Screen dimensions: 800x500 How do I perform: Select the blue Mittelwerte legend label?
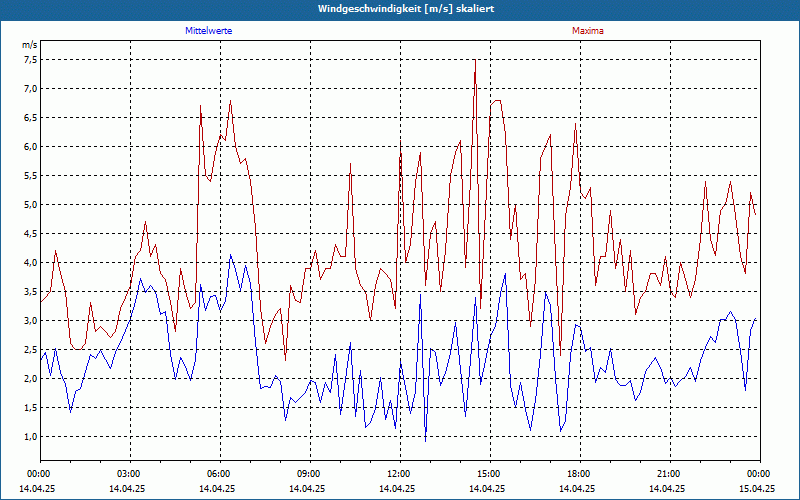point(209,31)
